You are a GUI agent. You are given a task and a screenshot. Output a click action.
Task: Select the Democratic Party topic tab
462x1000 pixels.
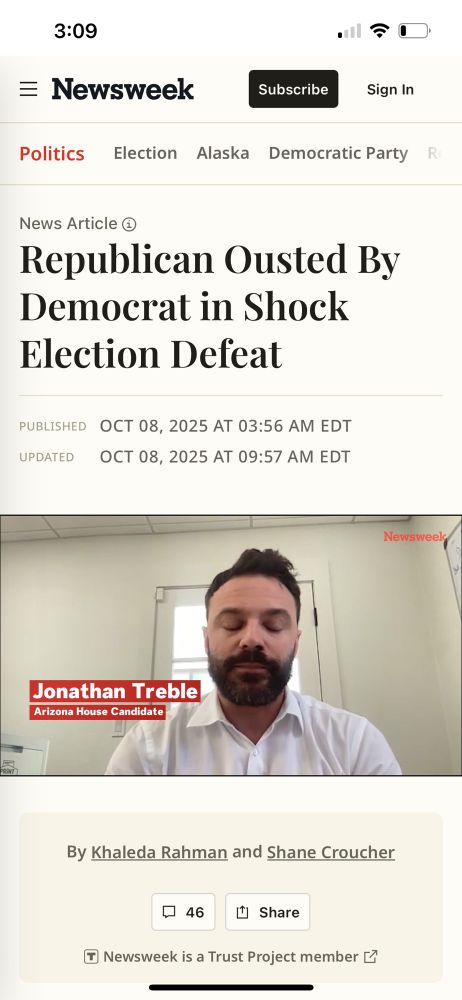(x=338, y=154)
